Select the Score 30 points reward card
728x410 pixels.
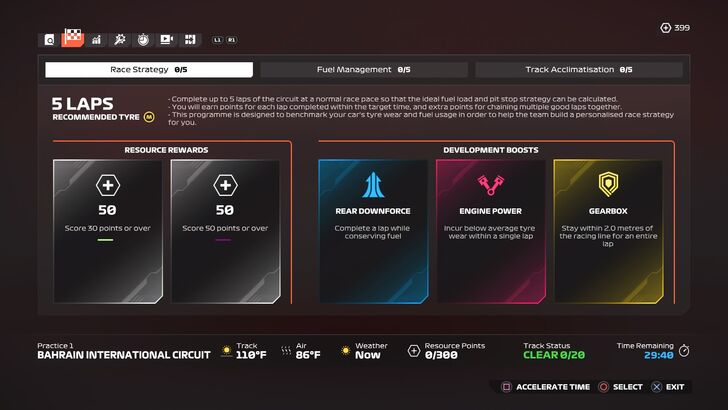(x=108, y=232)
